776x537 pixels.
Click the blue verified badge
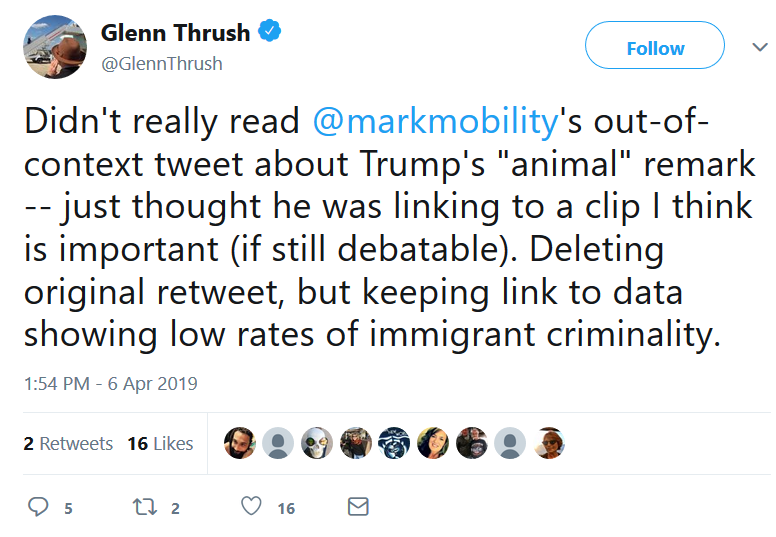[x=270, y=31]
